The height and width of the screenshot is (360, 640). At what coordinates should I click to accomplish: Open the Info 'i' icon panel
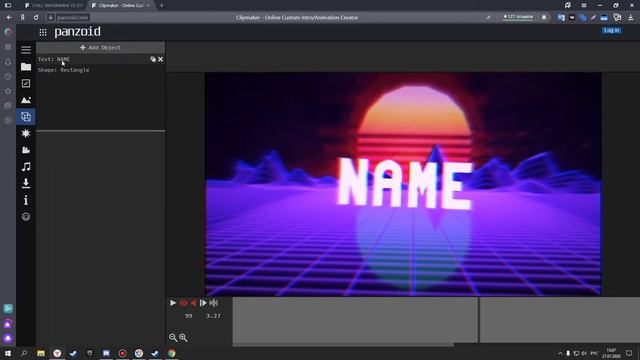(26, 200)
